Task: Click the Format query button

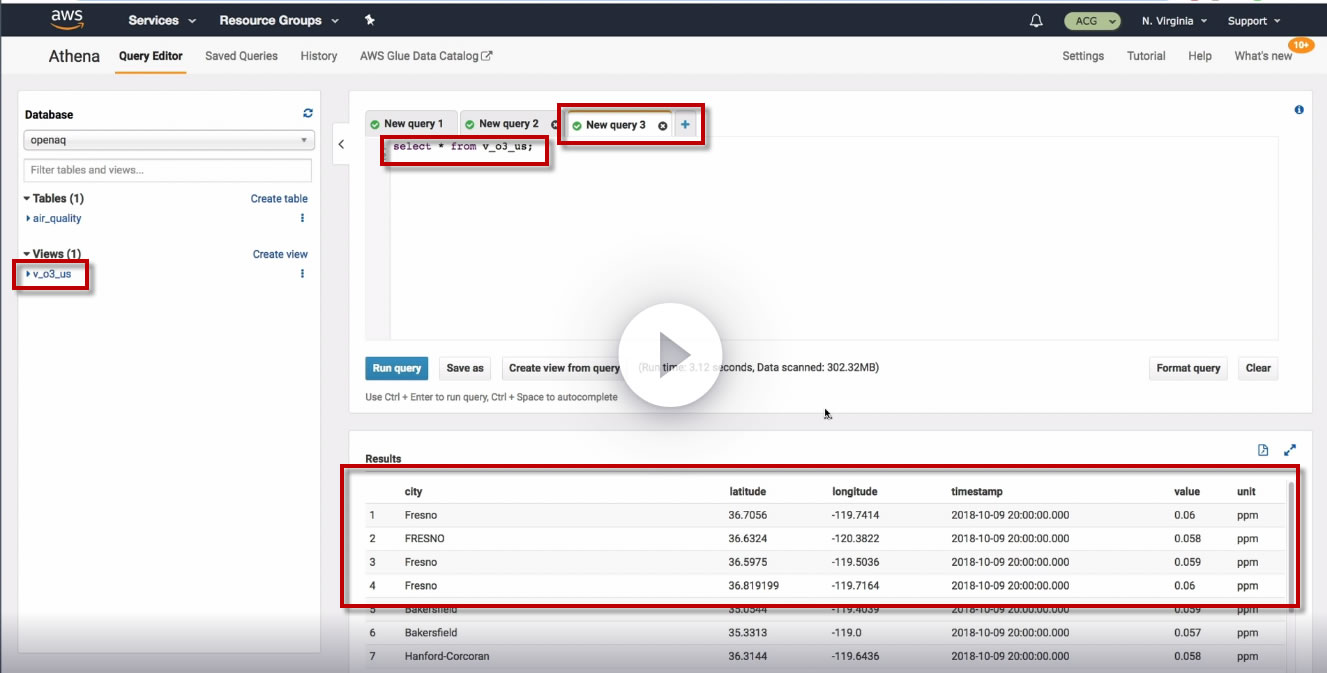Action: pyautogui.click(x=1188, y=368)
